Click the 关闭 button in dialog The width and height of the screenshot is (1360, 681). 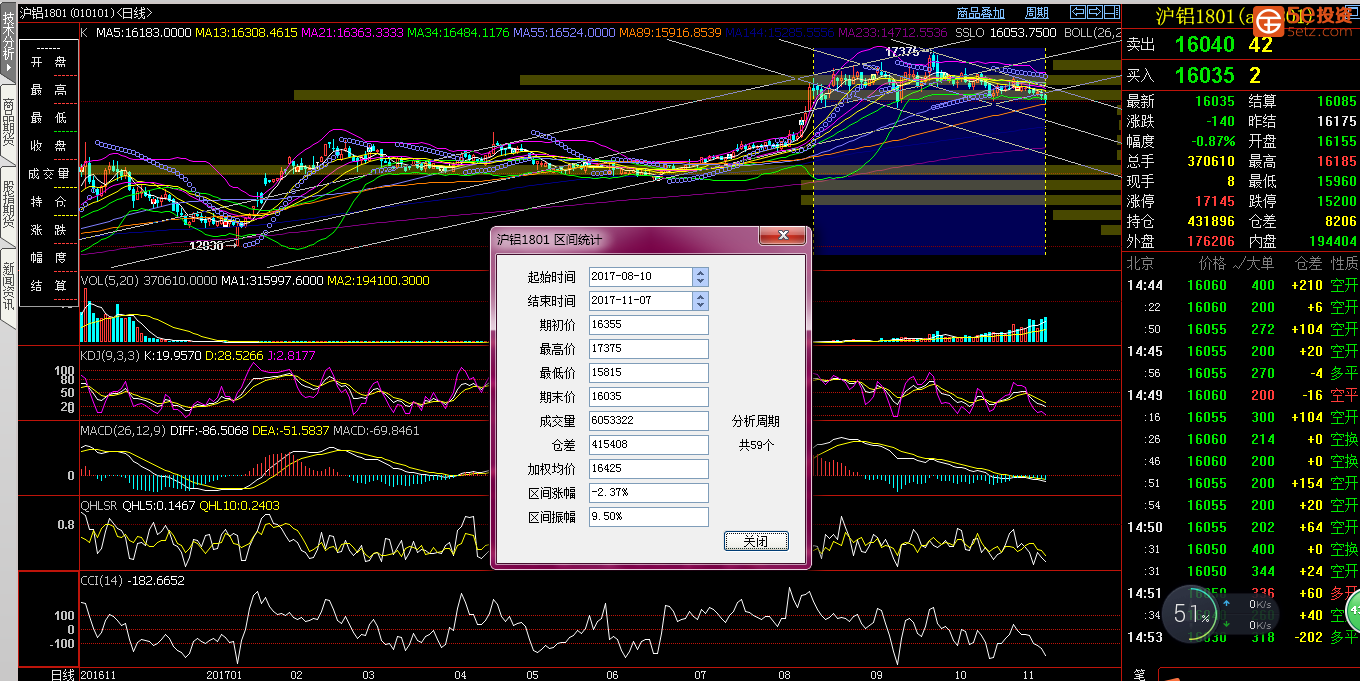pyautogui.click(x=756, y=541)
